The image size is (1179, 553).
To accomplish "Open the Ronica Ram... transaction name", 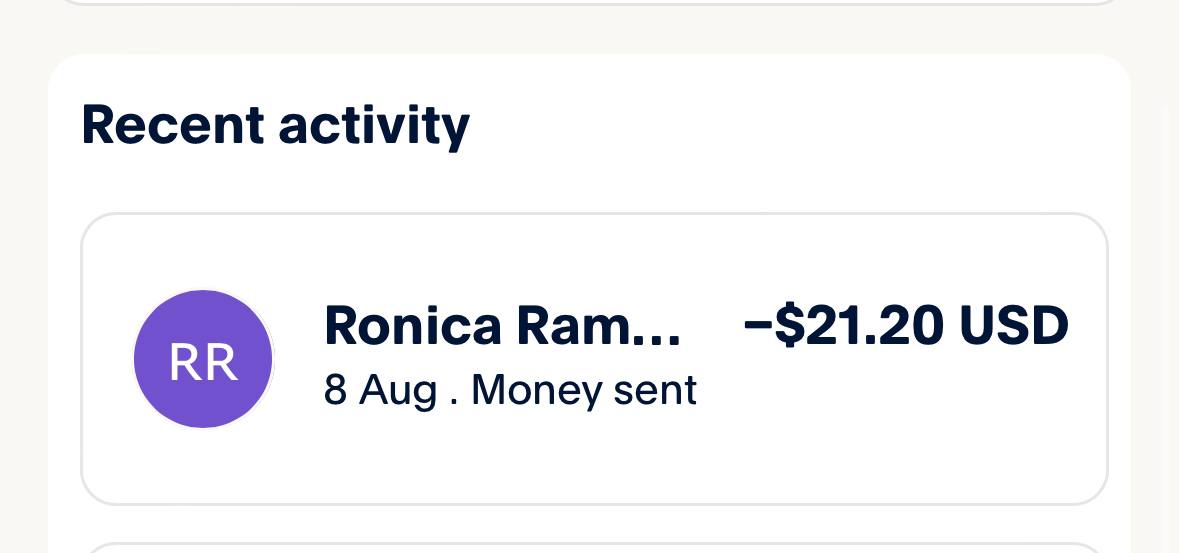I will coord(502,326).
